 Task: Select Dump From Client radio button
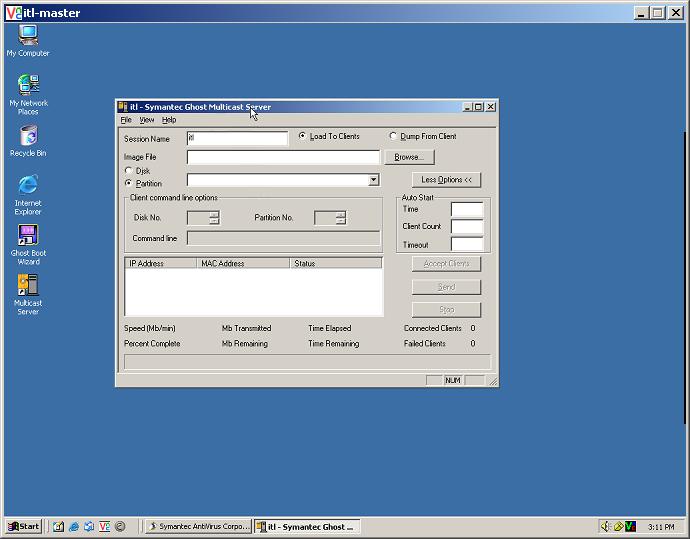393,136
